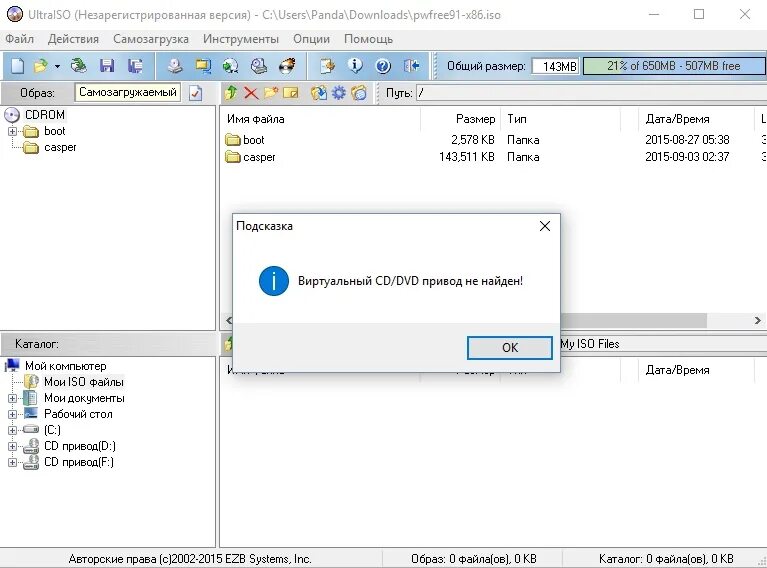Click the 143MB total size field
This screenshot has height=568, width=767.
pyautogui.click(x=555, y=66)
